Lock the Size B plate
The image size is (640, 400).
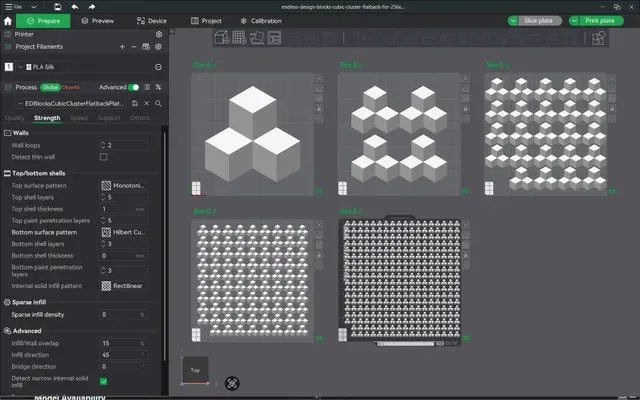coord(465,109)
